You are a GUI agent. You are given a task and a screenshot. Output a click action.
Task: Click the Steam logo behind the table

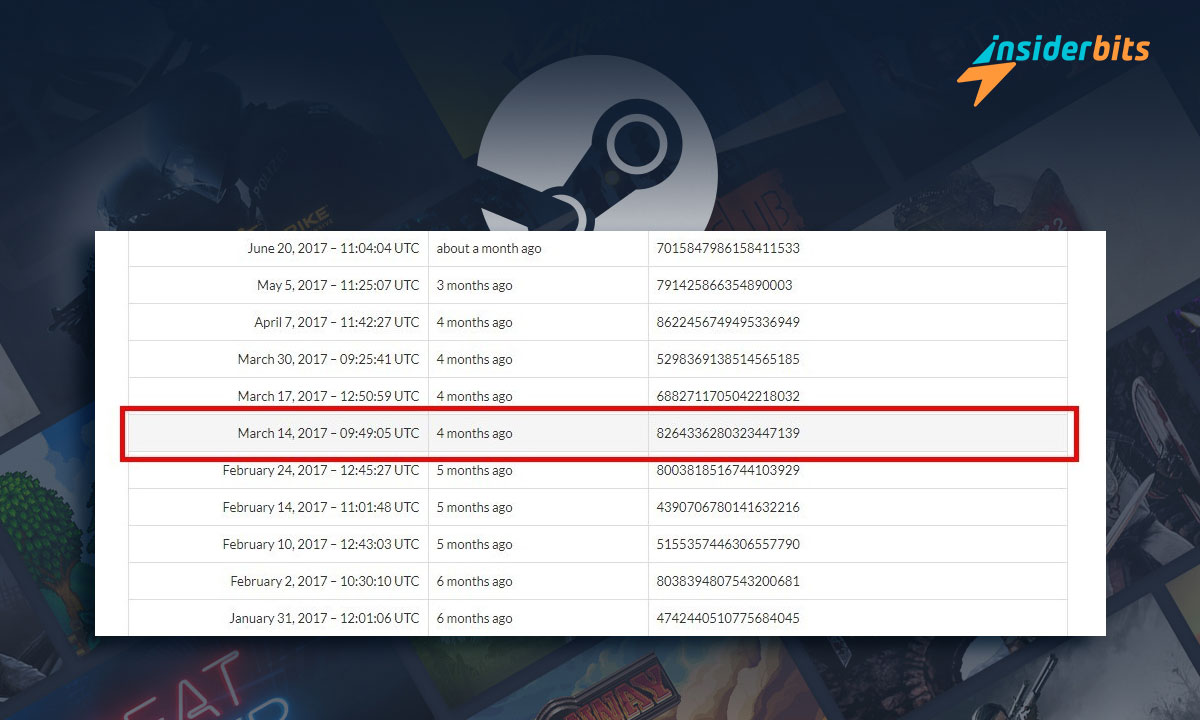point(599,162)
